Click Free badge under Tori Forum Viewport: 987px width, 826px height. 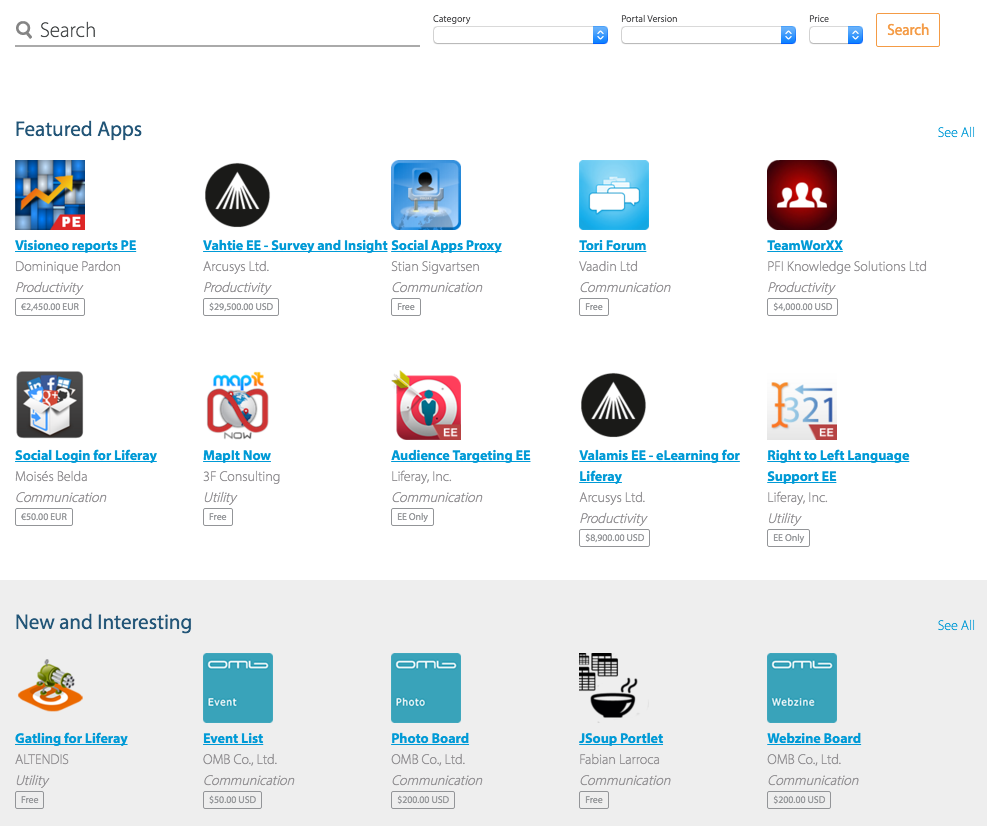click(594, 307)
